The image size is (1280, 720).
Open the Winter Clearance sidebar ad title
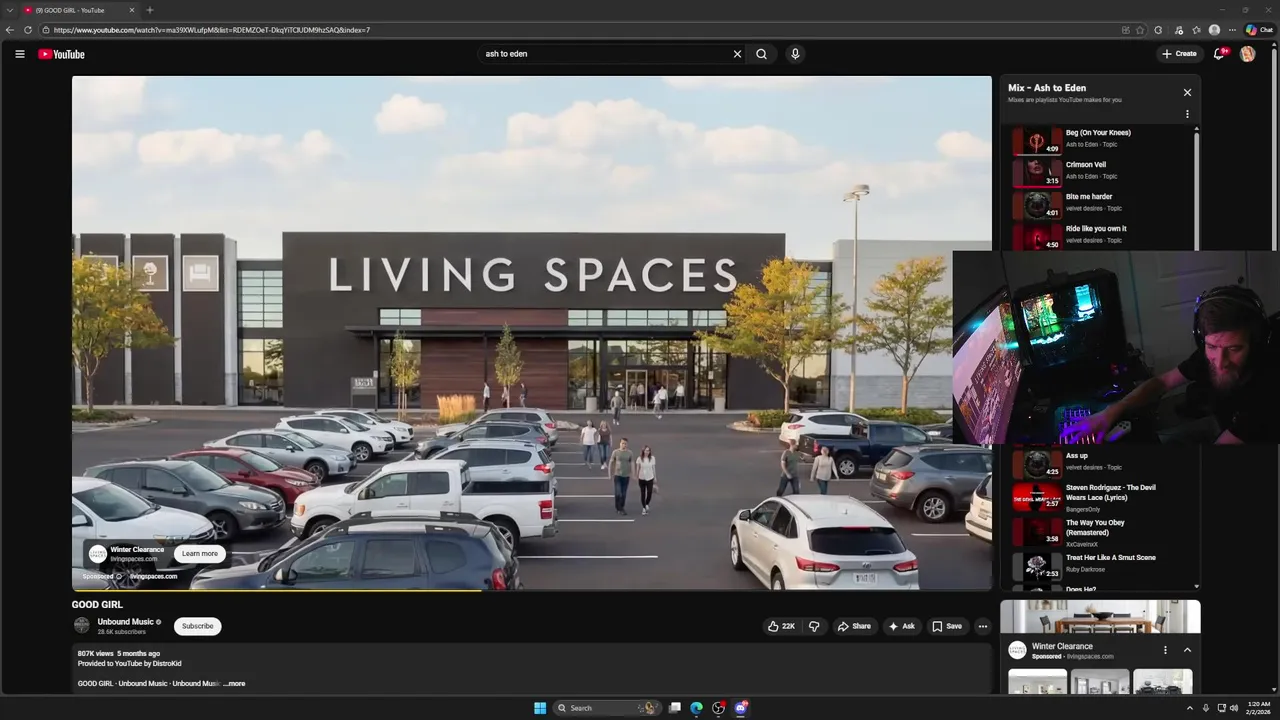pos(1062,646)
